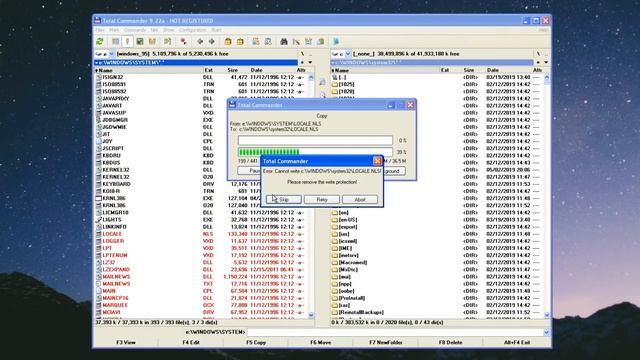Switch to brief file list view icon
This screenshot has height=360, width=640.
pyautogui.click(x=116, y=41)
